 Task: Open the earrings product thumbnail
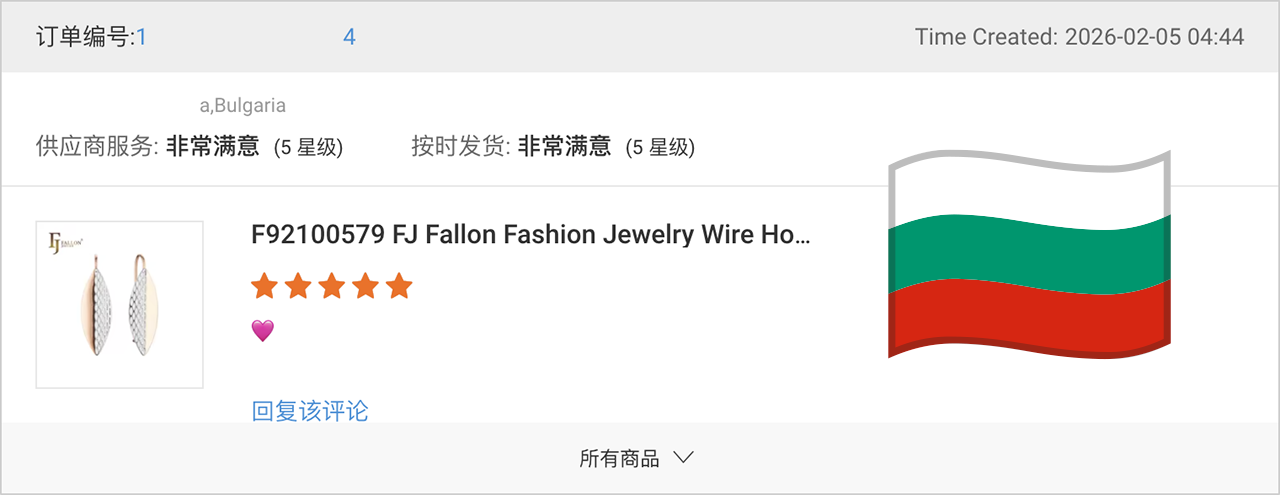click(120, 304)
